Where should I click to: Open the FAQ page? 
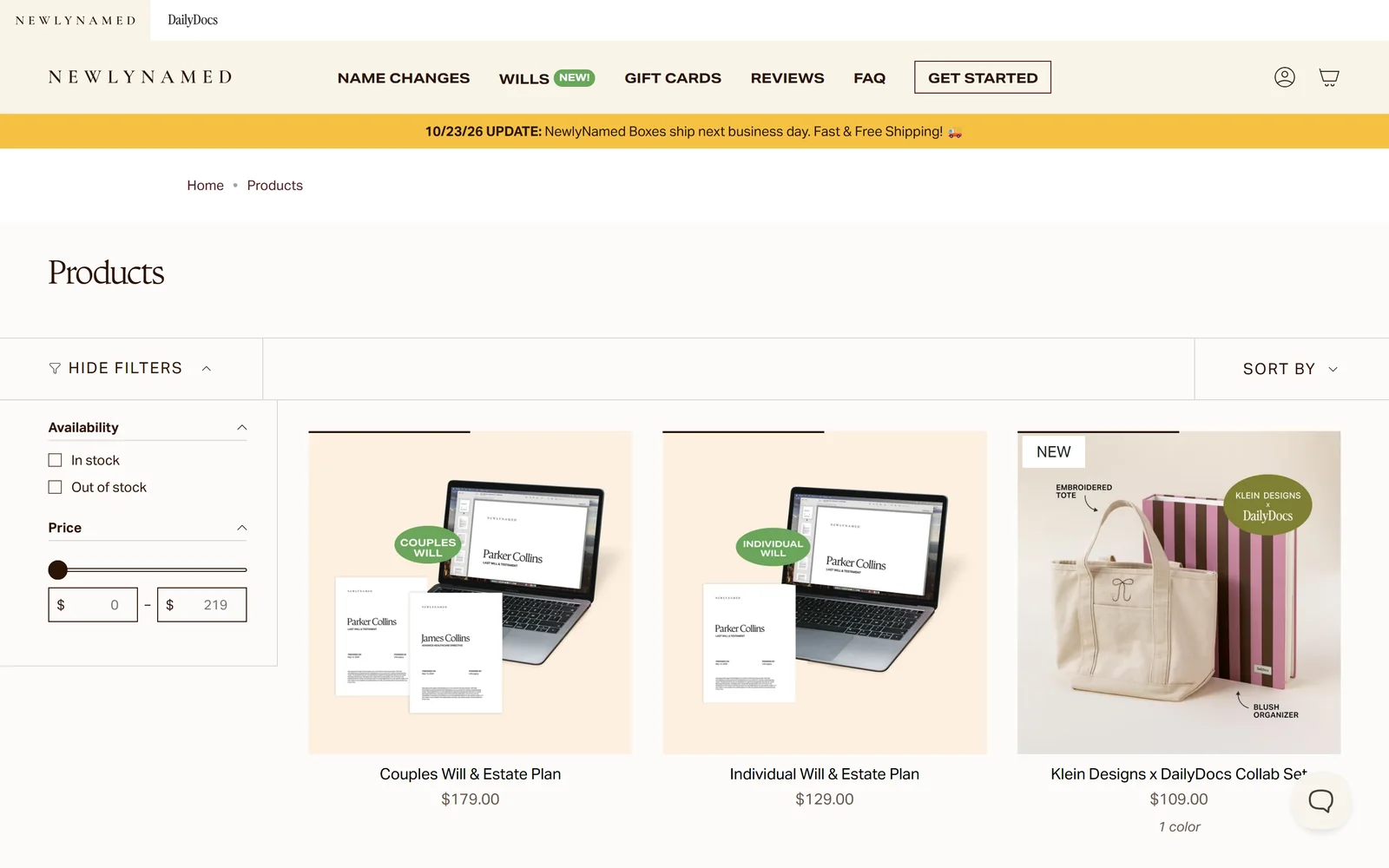869,78
